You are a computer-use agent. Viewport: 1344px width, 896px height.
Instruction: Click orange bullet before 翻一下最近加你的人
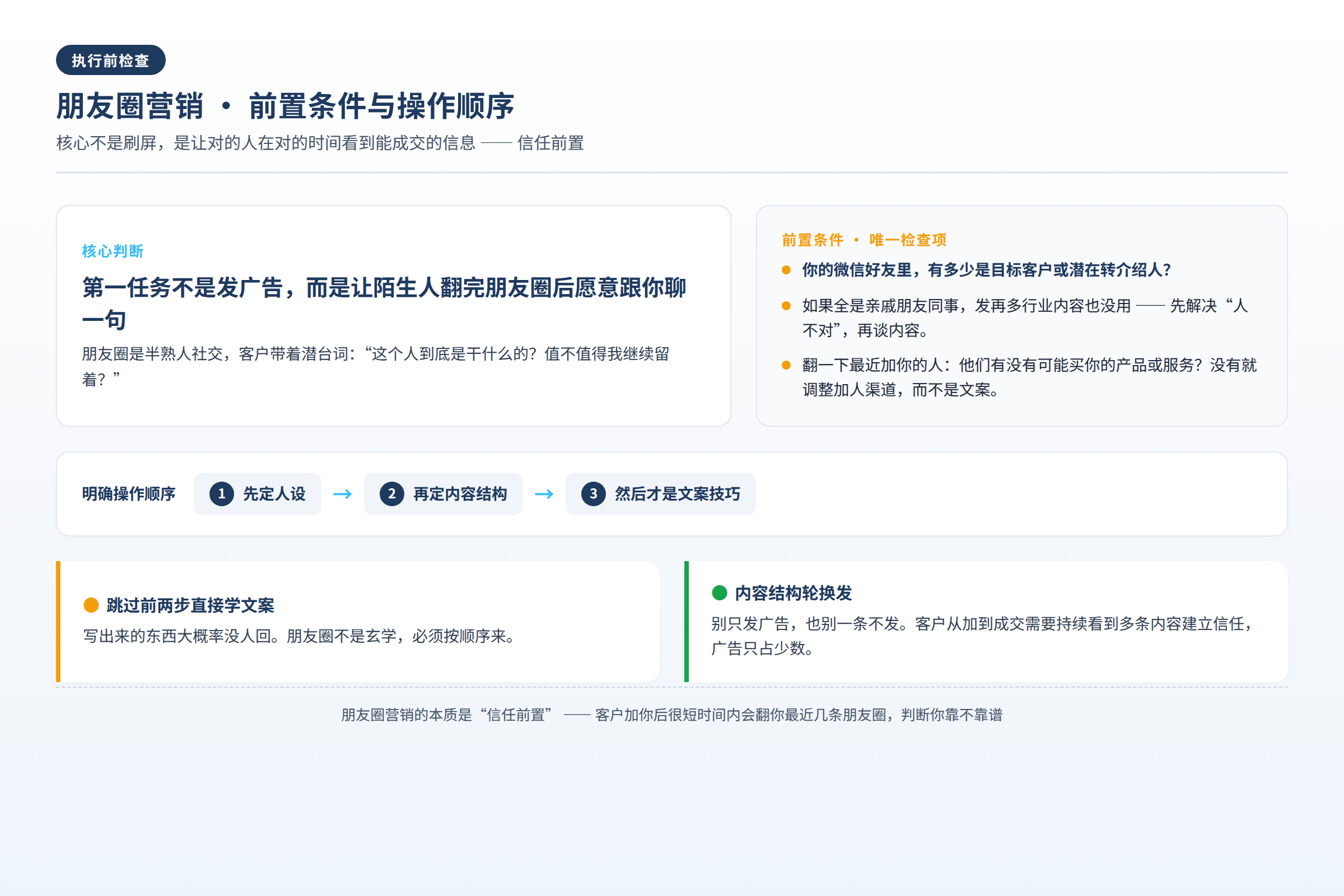coord(786,365)
